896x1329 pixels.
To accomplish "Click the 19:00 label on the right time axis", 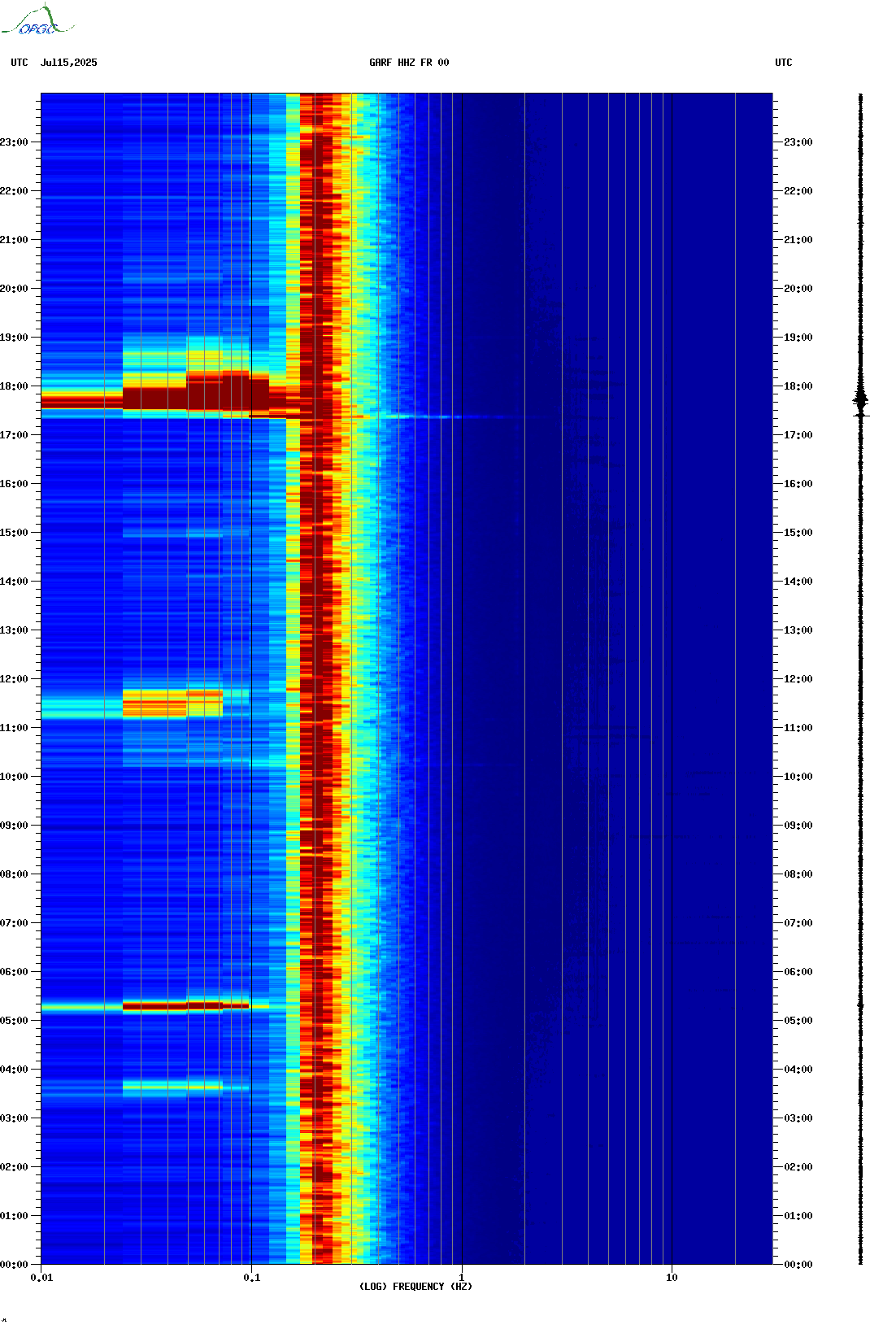I will point(798,338).
